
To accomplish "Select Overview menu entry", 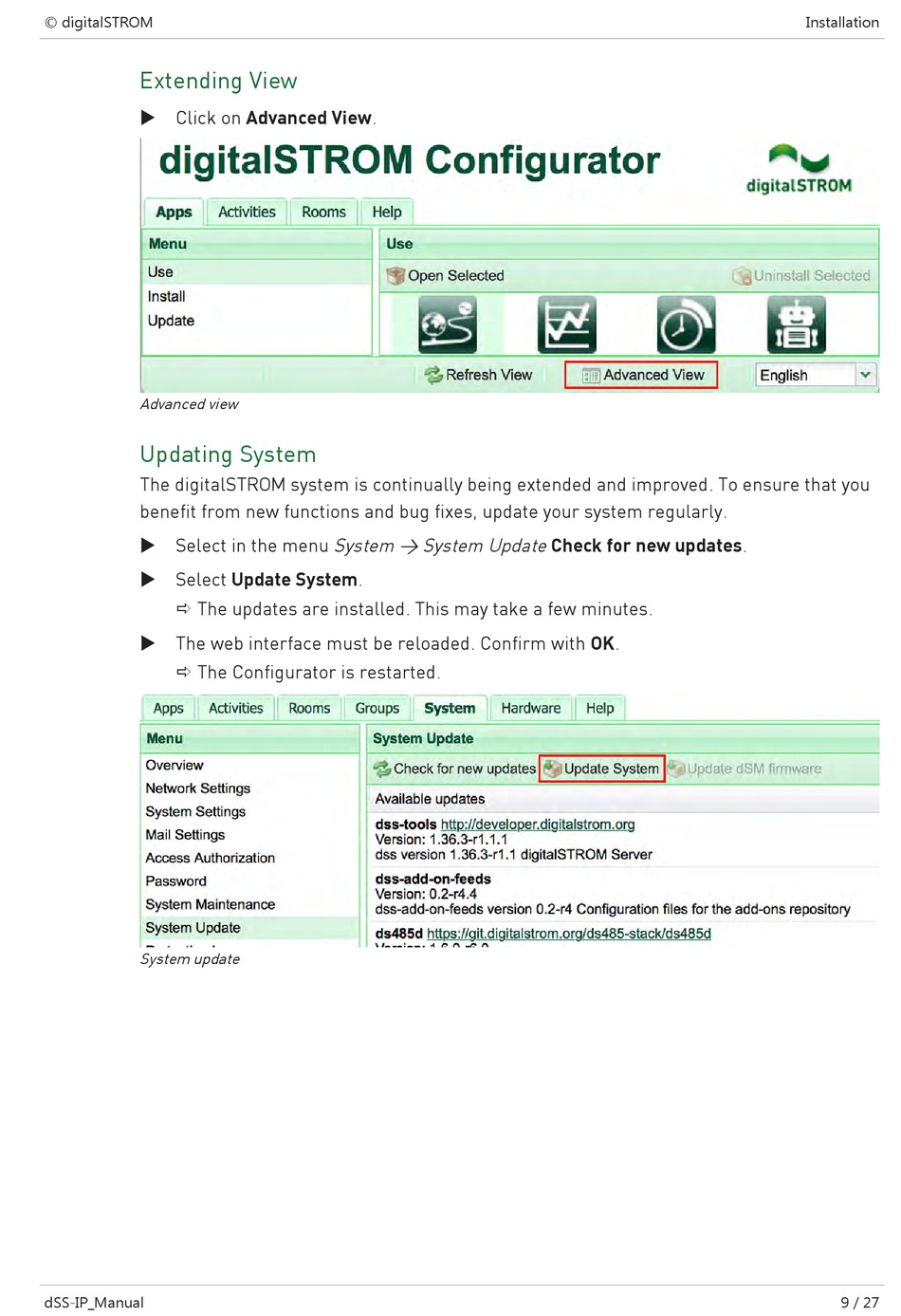I will point(249,766).
